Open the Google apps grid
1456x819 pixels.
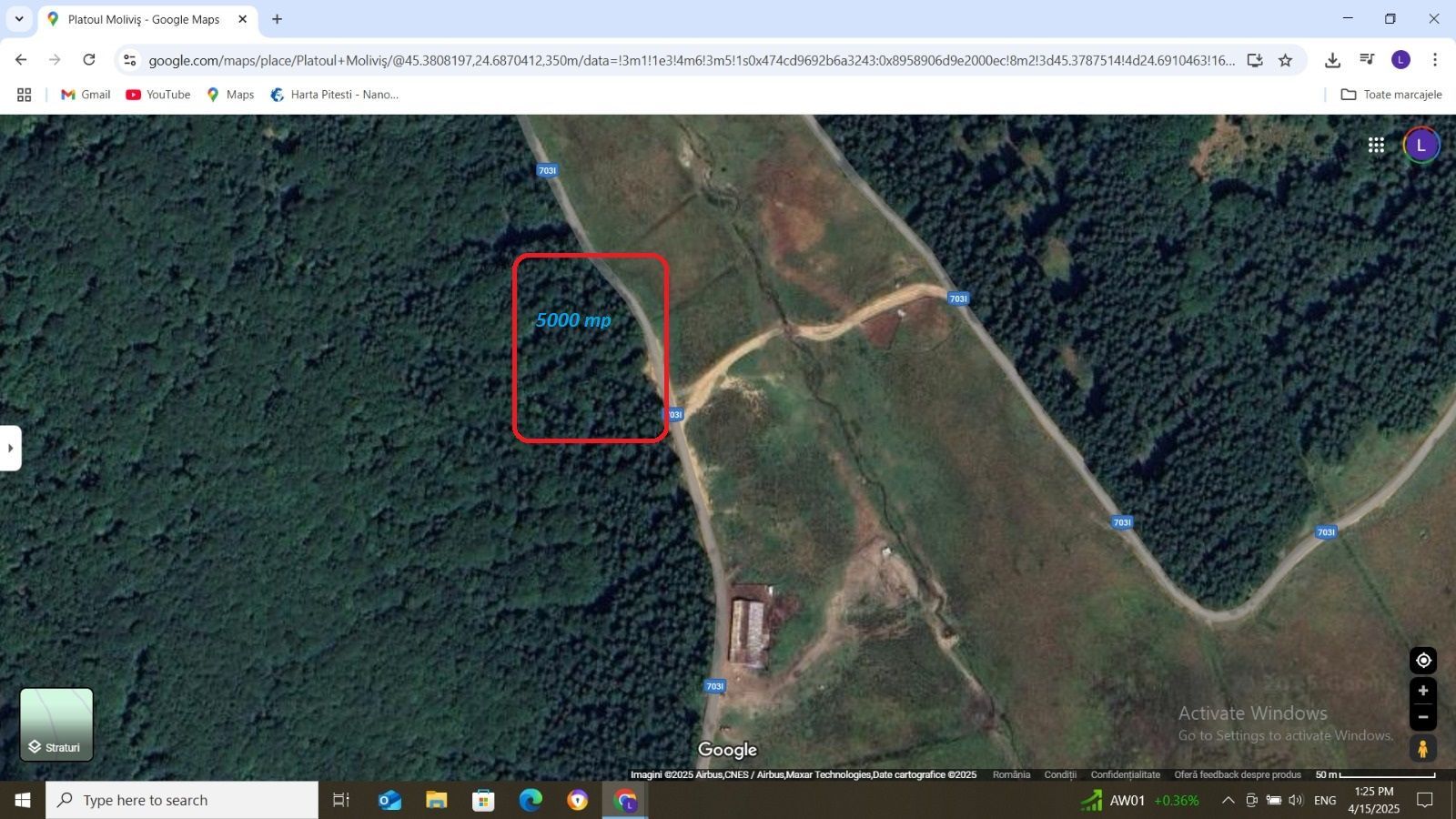pos(1376,146)
